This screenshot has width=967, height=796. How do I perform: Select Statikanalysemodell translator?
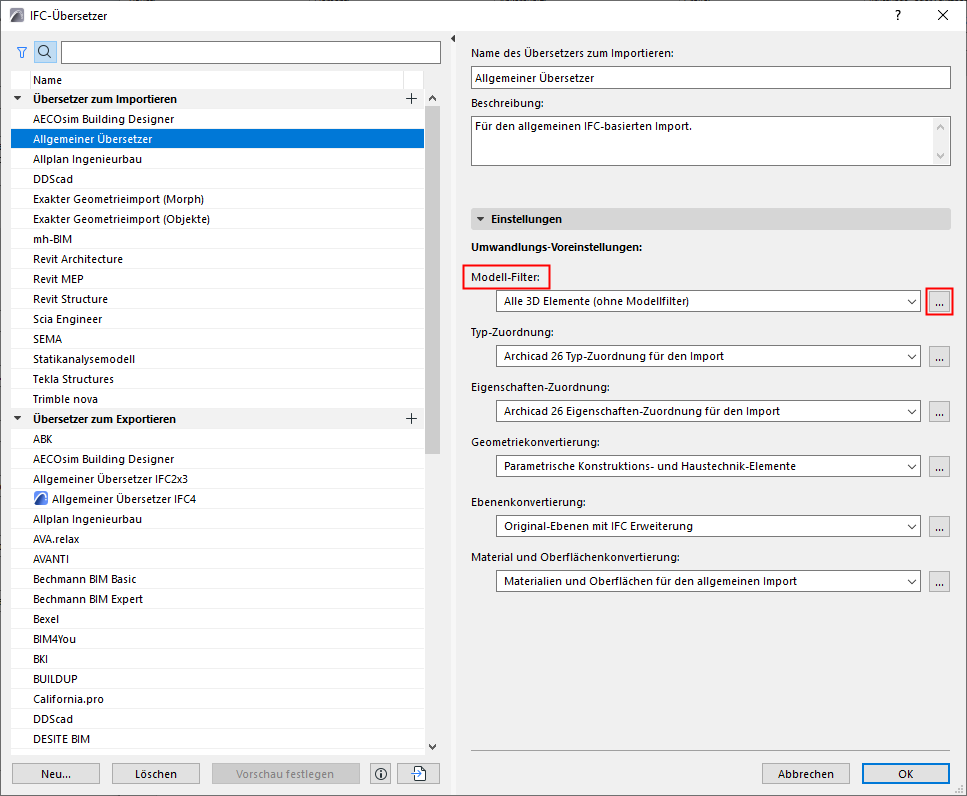(x=217, y=359)
